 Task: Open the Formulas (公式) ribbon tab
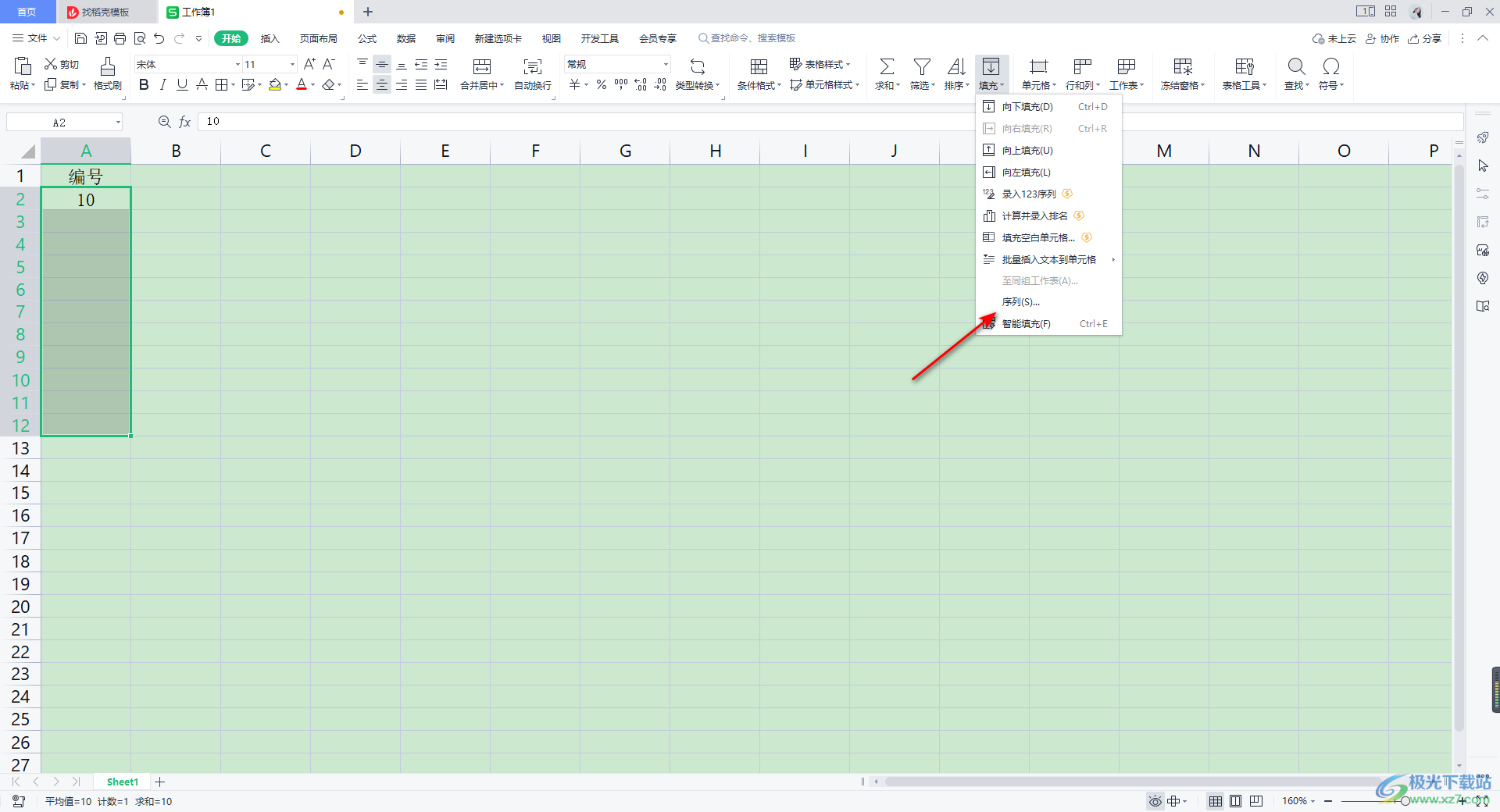(367, 38)
